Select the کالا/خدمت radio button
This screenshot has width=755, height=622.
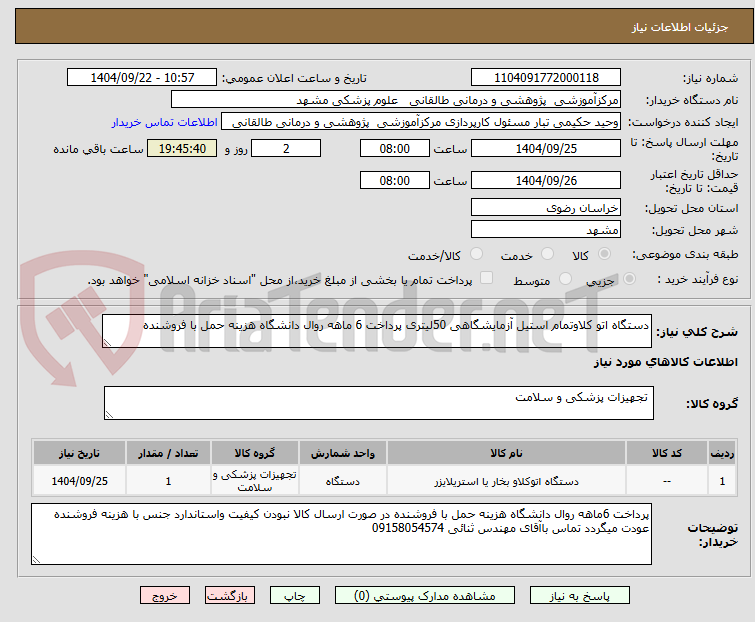476,254
